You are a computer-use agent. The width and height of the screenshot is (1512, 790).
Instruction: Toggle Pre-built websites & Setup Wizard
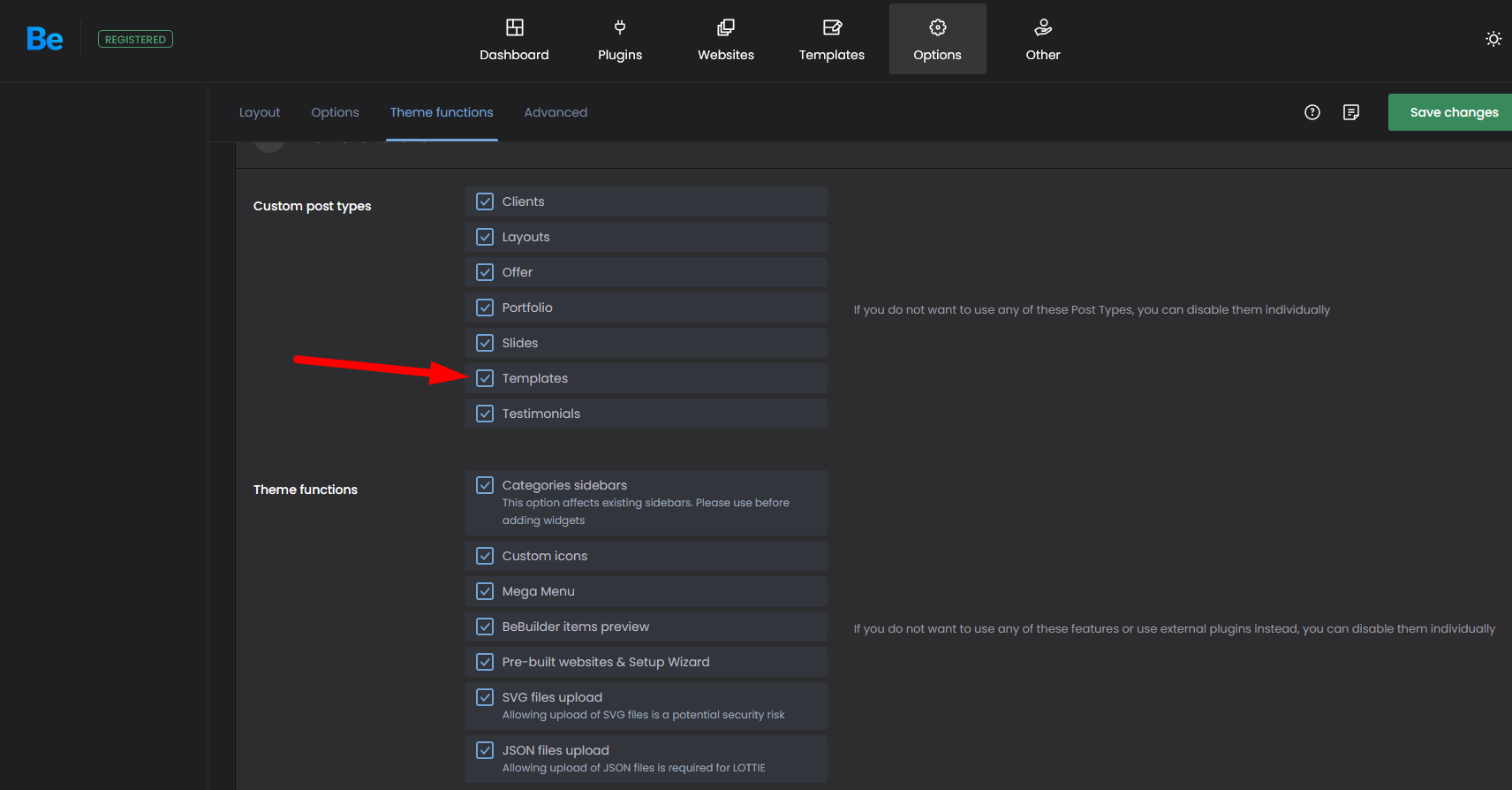click(485, 662)
